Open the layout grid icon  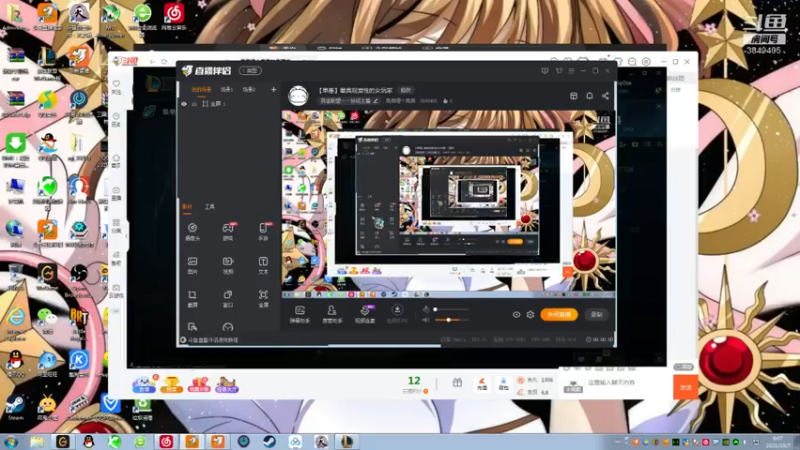click(x=573, y=96)
